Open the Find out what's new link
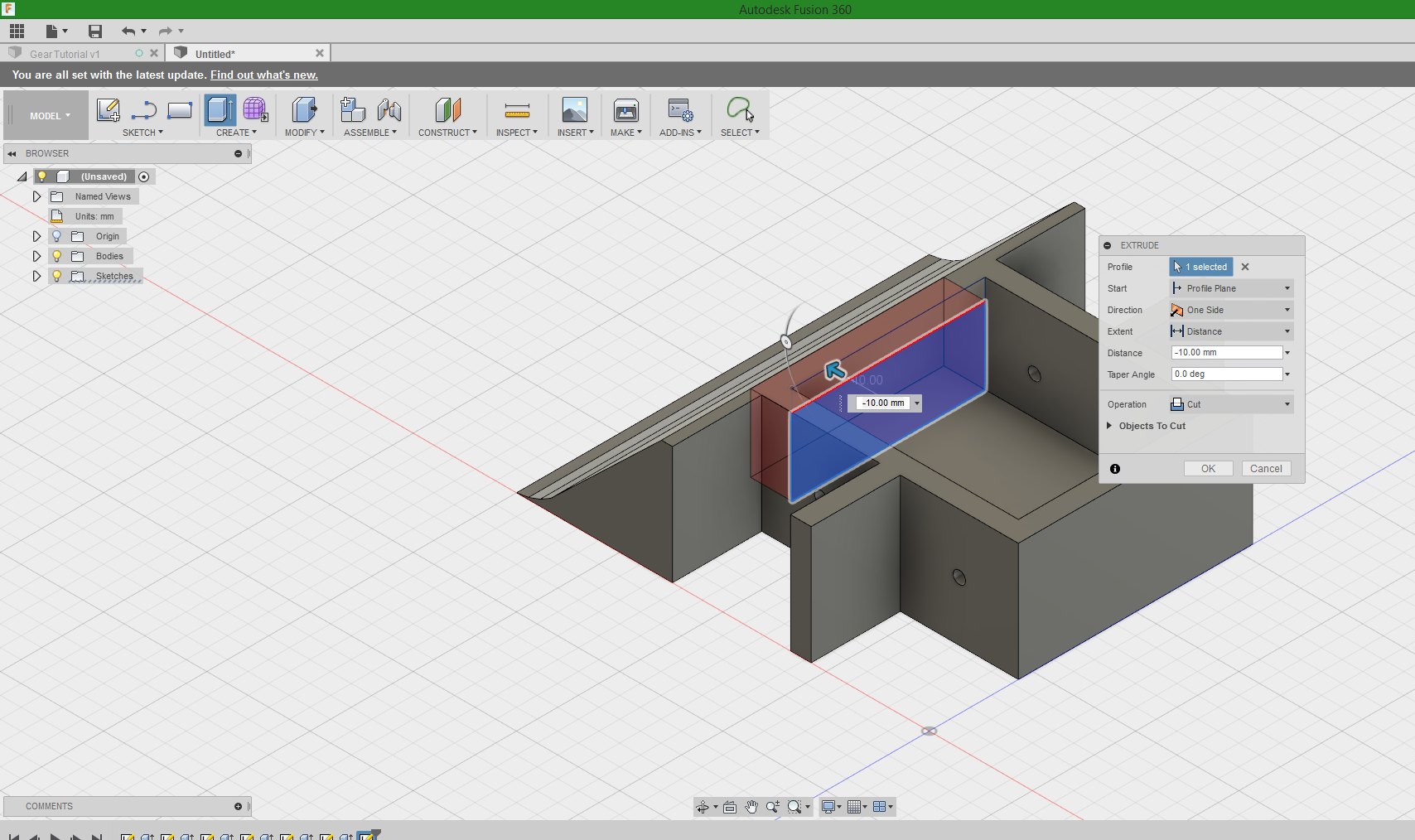Screen dimensions: 1415x840 263,75
